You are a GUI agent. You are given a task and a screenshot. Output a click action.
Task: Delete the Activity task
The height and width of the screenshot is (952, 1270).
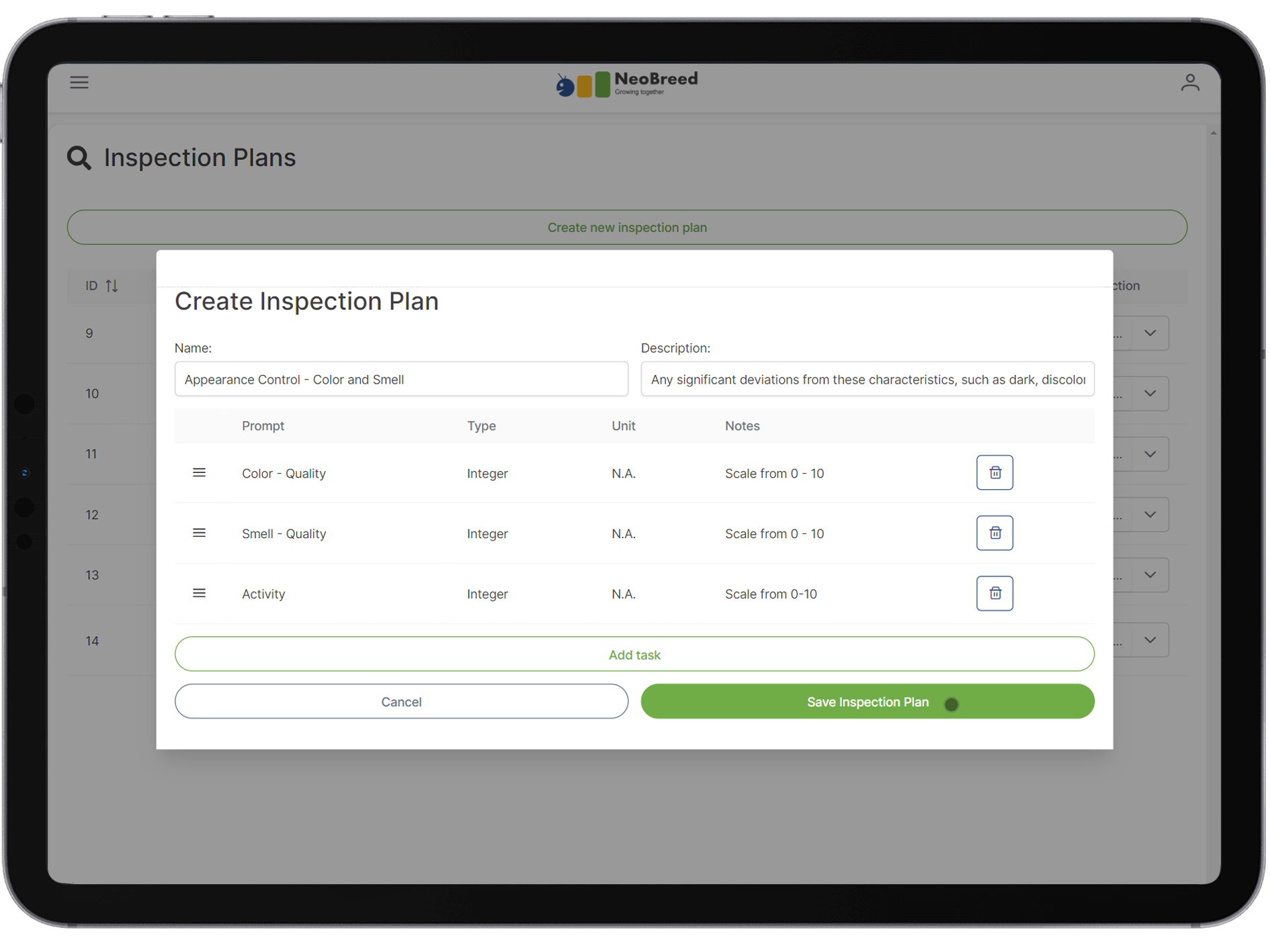tap(994, 594)
